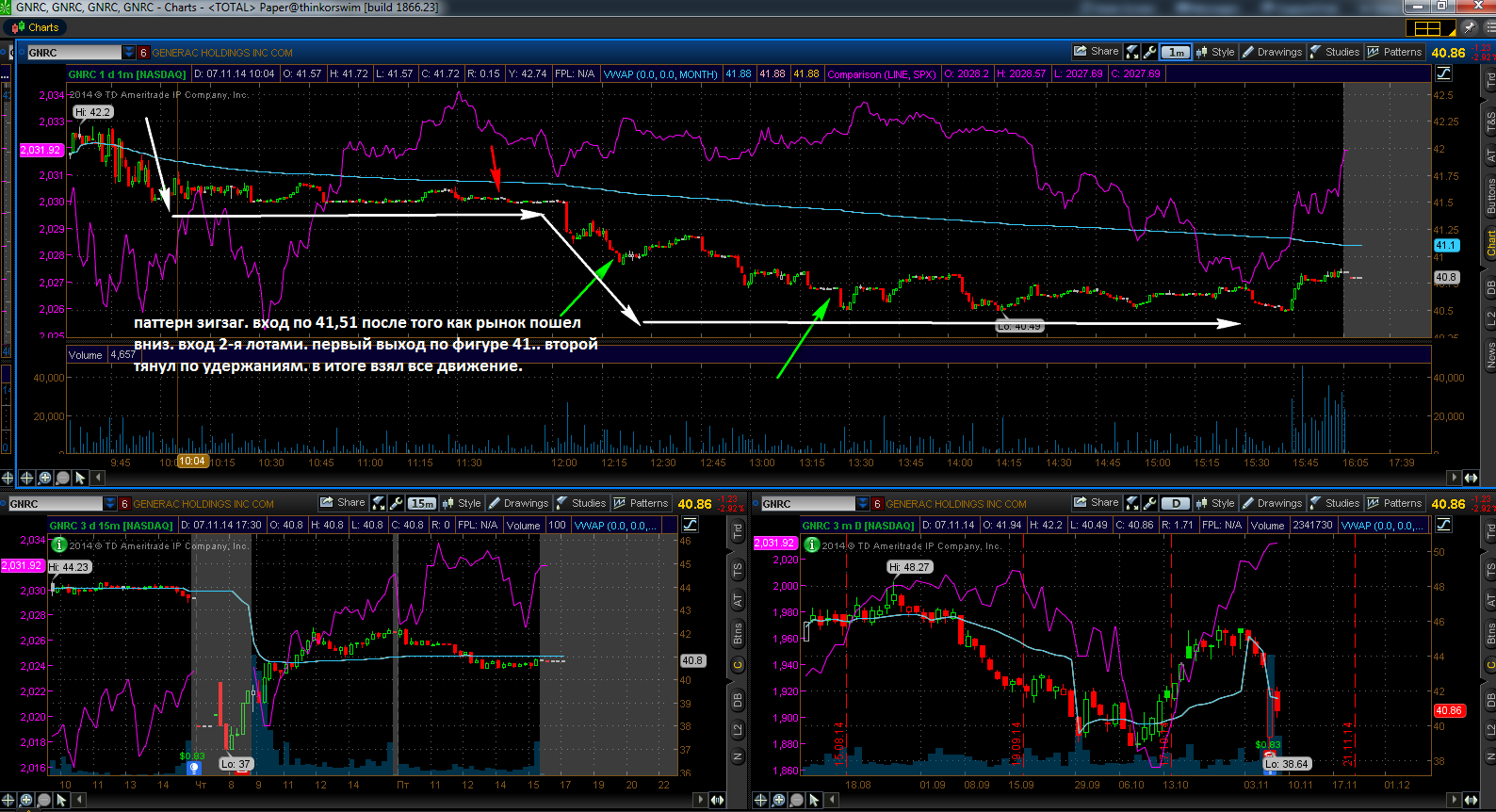Click Share on the top chart toolbar
Image resolution: width=1496 pixels, height=812 pixels.
pyautogui.click(x=1097, y=52)
